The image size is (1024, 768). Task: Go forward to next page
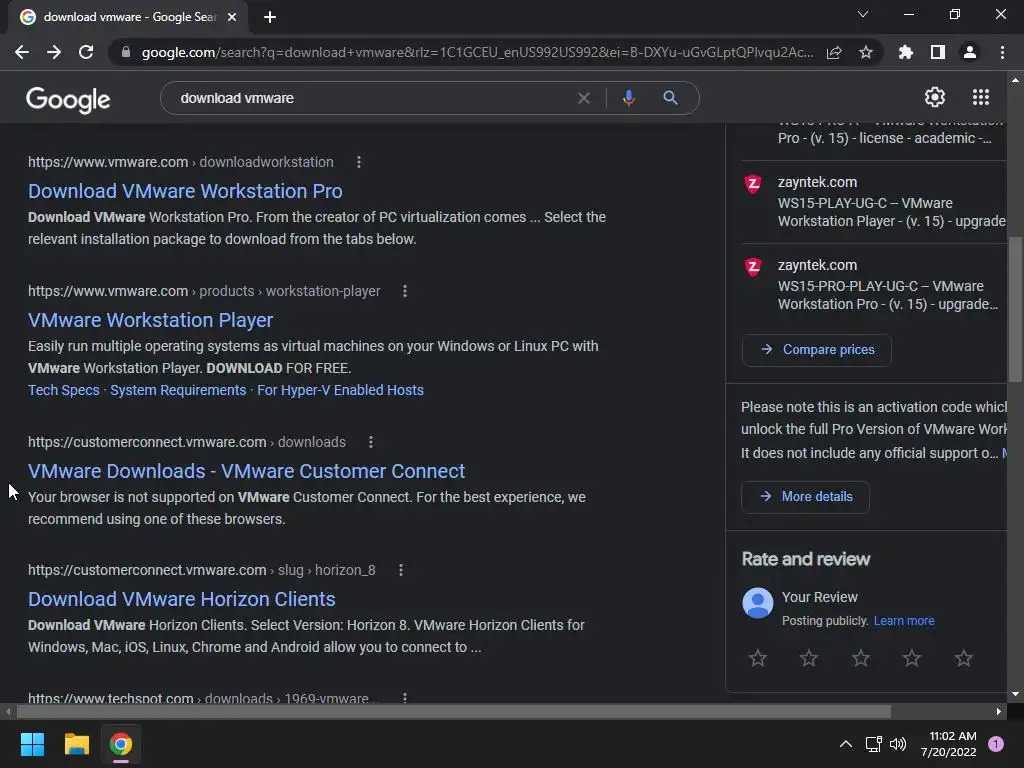54,52
